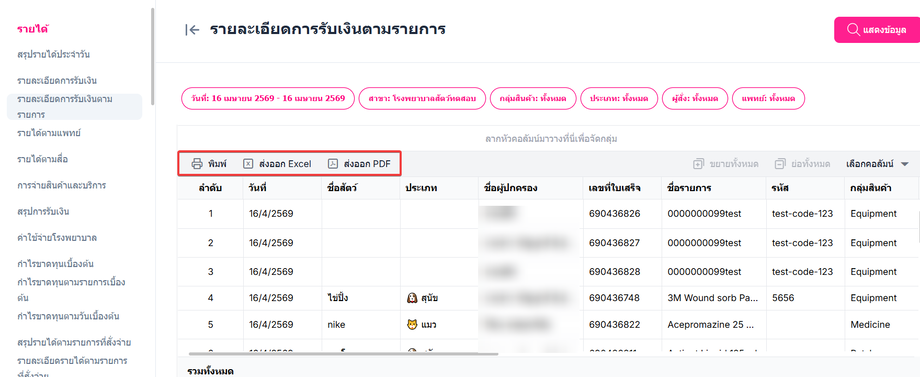920x377 pixels.
Task: Open สรุปรายได้ตามรายการที่สั่งจ่าย in the sidebar
Action: point(74,342)
